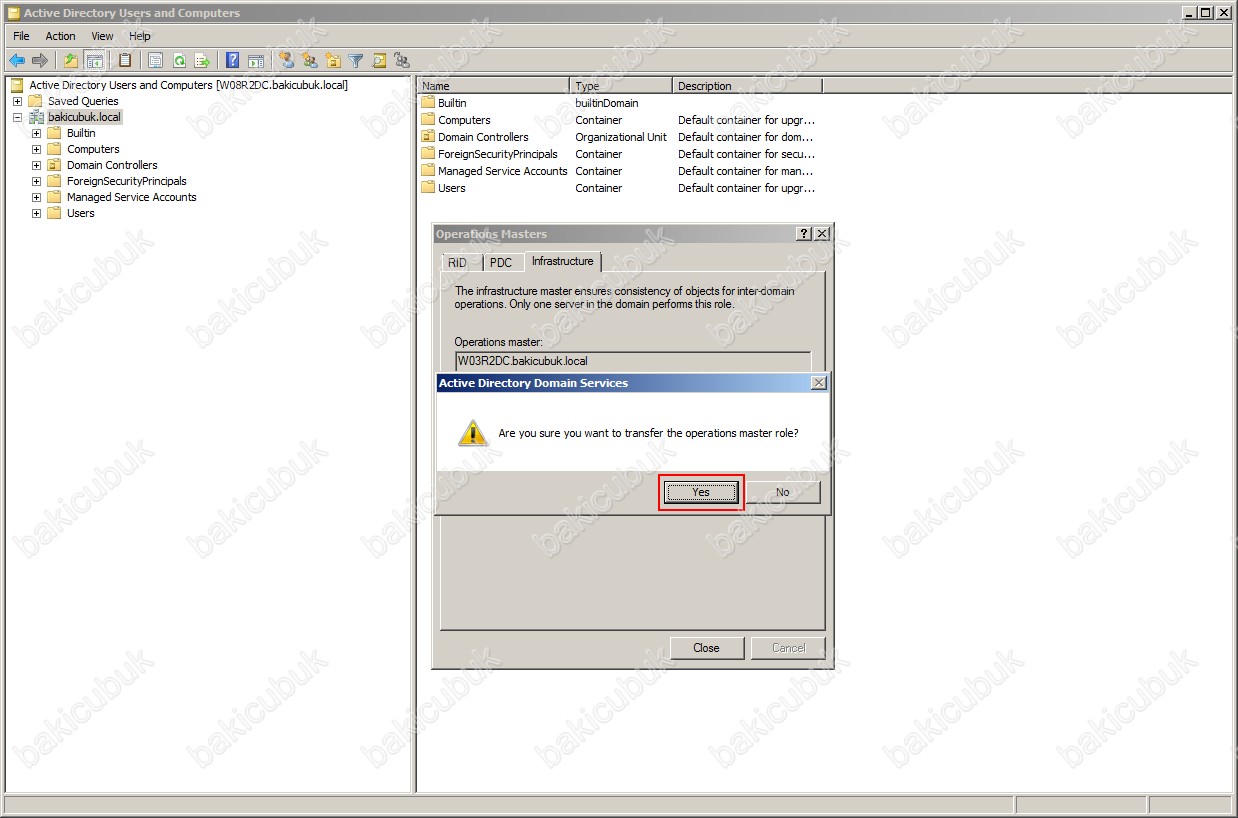Viewport: 1238px width, 818px height.
Task: Select bakicubuk.local in the tree
Action: pos(84,117)
